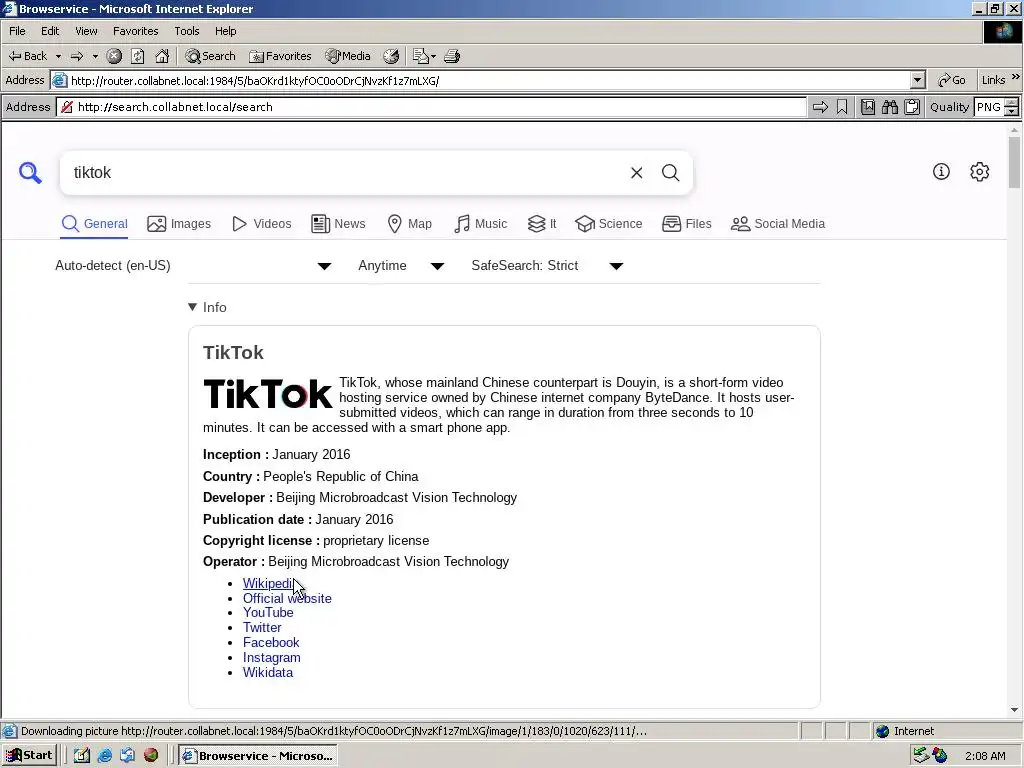Open the Windows Start button

29,756
